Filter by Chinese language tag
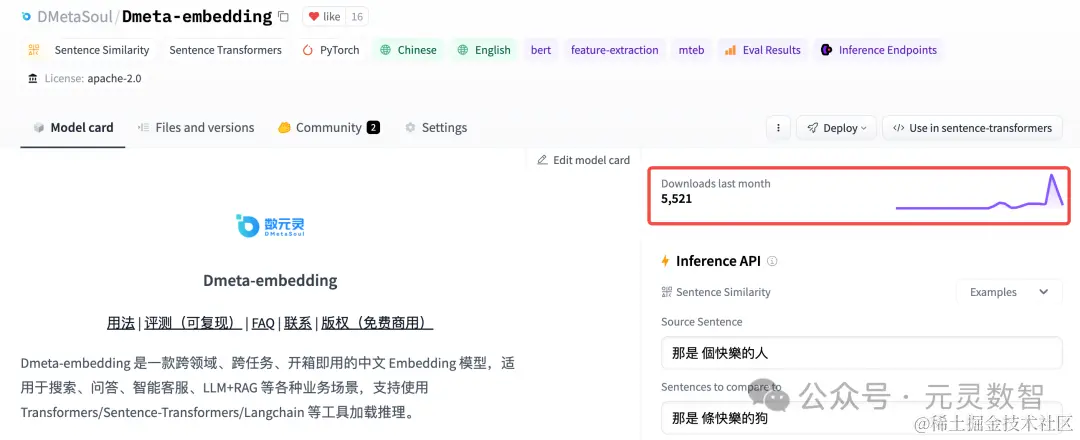Image resolution: width=1080 pixels, height=440 pixels. [x=408, y=50]
